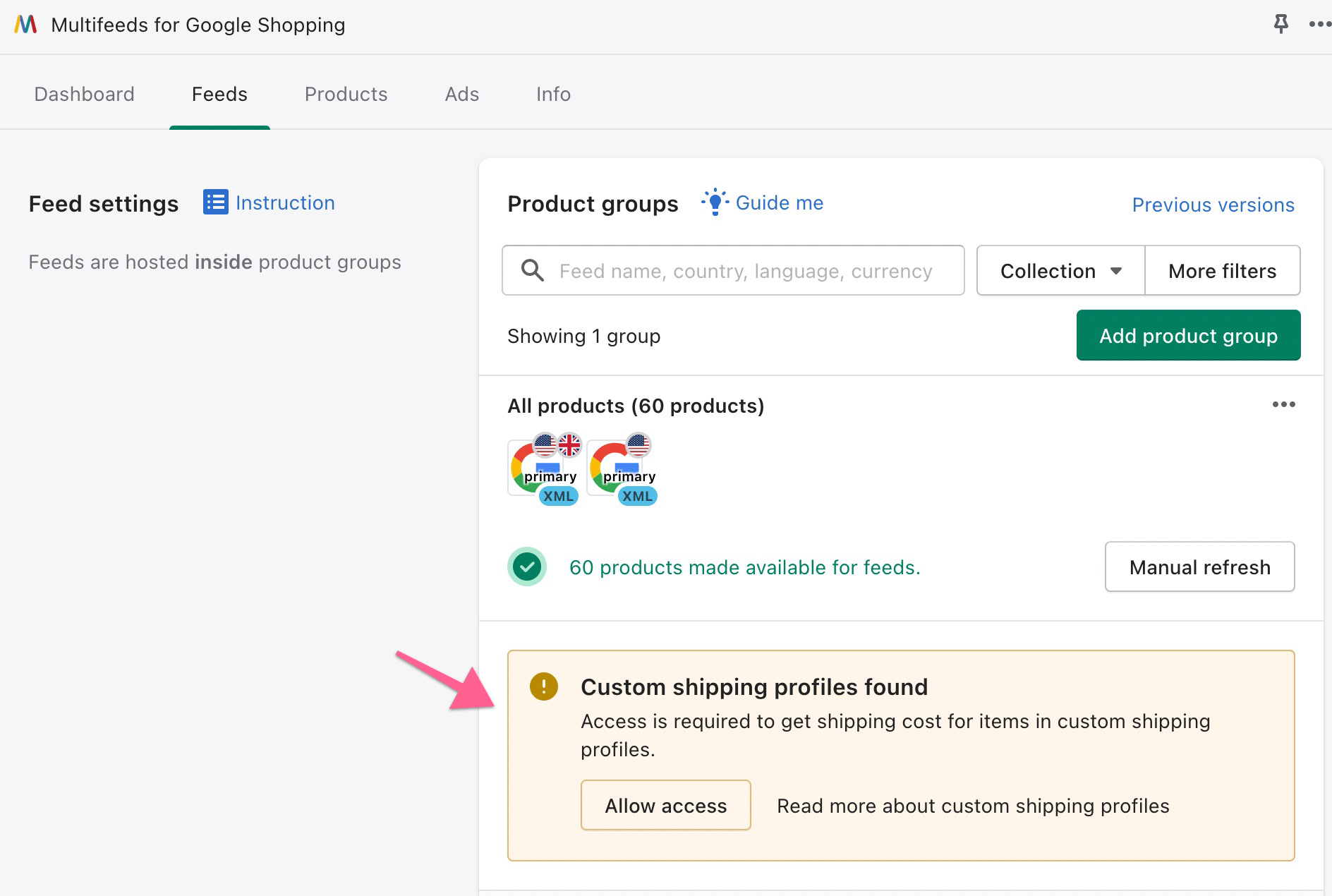The width and height of the screenshot is (1332, 896).
Task: Click "60 products made available for feeds." text
Action: point(744,567)
